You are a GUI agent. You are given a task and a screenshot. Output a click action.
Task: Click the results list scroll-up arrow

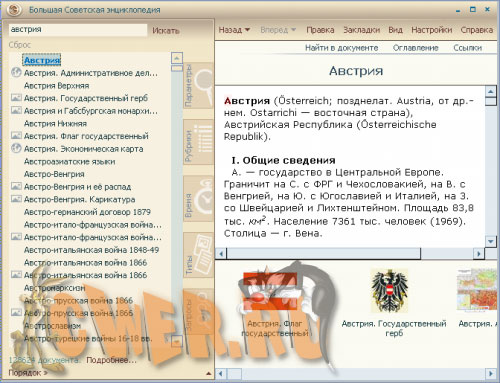point(177,58)
